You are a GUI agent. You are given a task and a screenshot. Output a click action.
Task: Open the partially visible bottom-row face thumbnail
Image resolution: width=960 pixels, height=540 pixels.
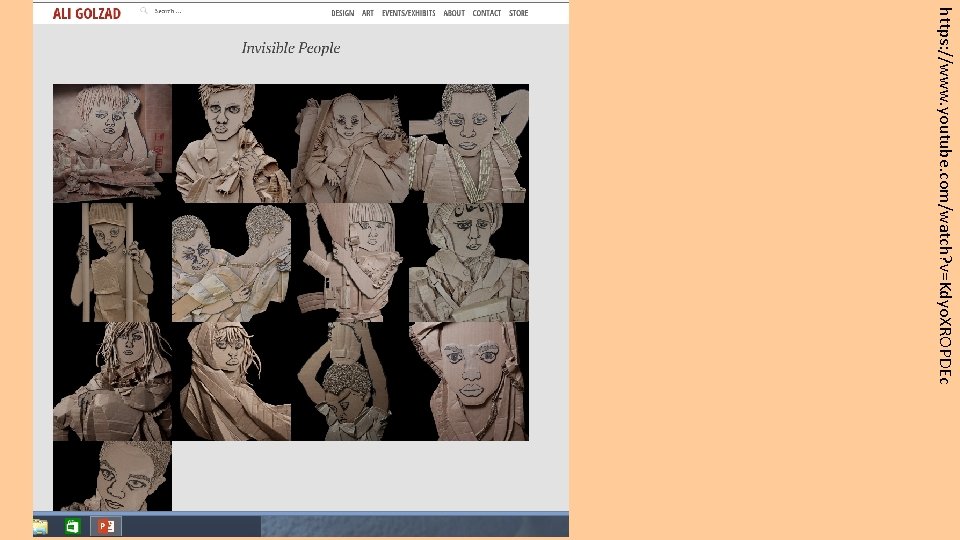pos(113,476)
